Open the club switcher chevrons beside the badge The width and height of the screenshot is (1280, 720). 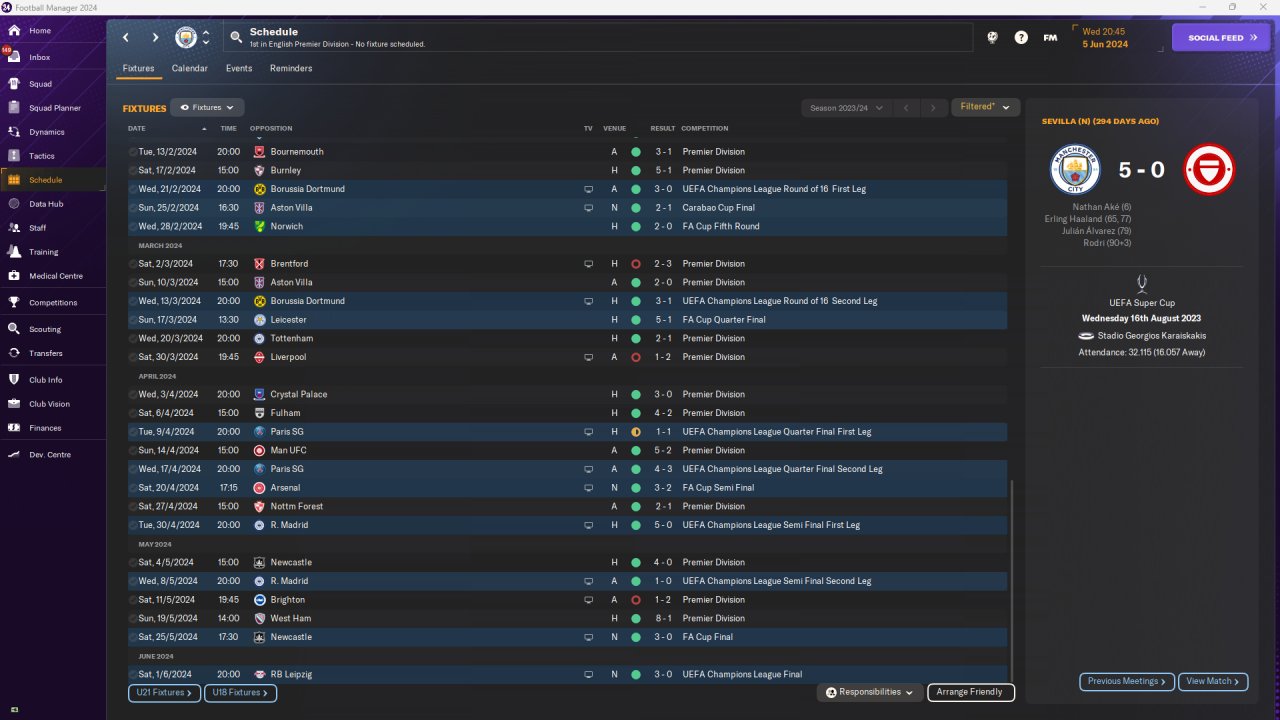[206, 38]
